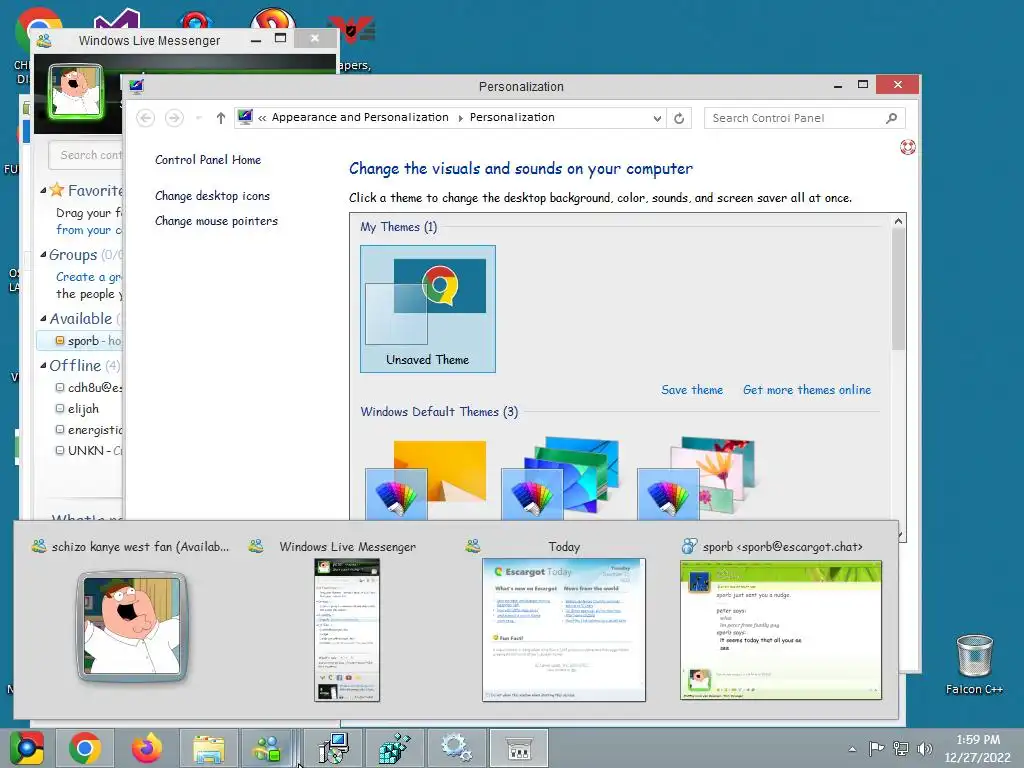Open the address bar history dropdown
1024x768 pixels.
pyautogui.click(x=657, y=118)
